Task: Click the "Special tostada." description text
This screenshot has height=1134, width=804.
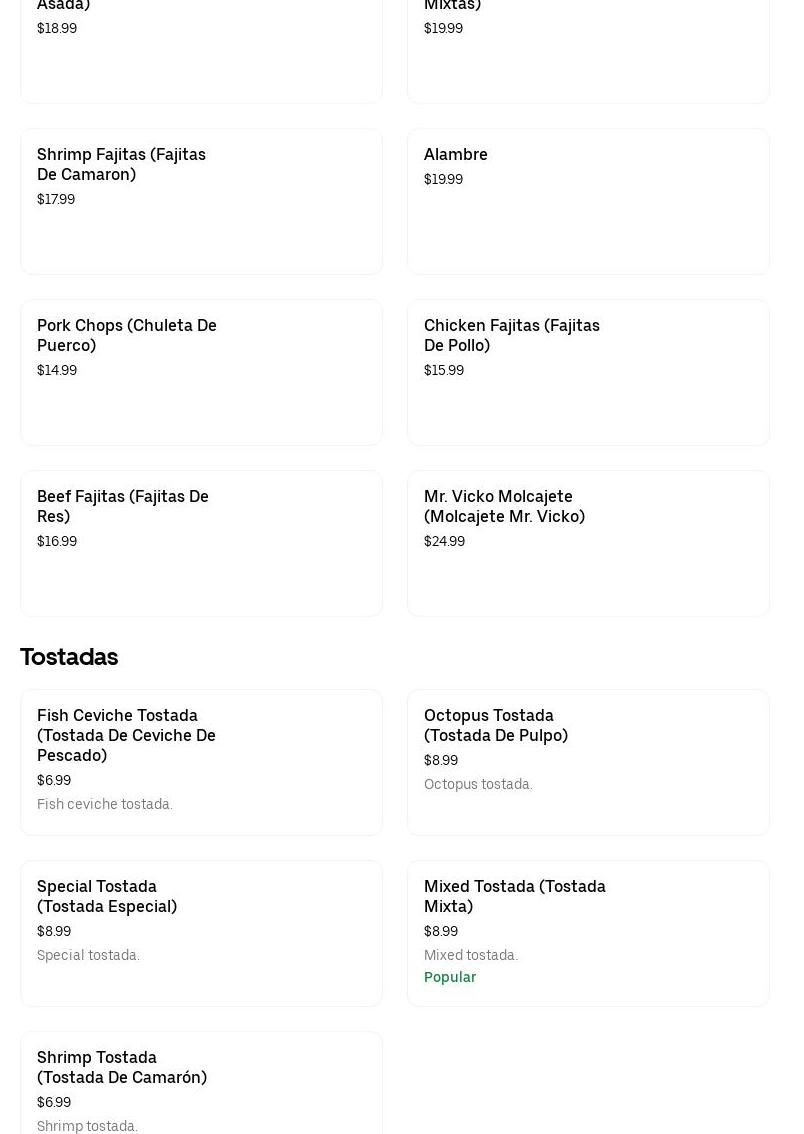Action: point(88,956)
